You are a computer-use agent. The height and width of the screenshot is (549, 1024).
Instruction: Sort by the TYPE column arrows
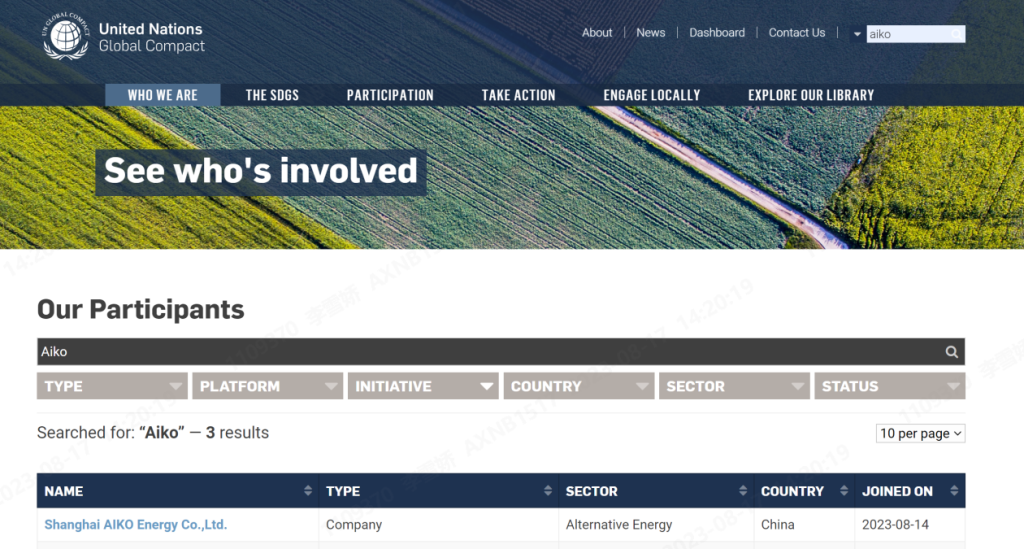click(x=547, y=491)
